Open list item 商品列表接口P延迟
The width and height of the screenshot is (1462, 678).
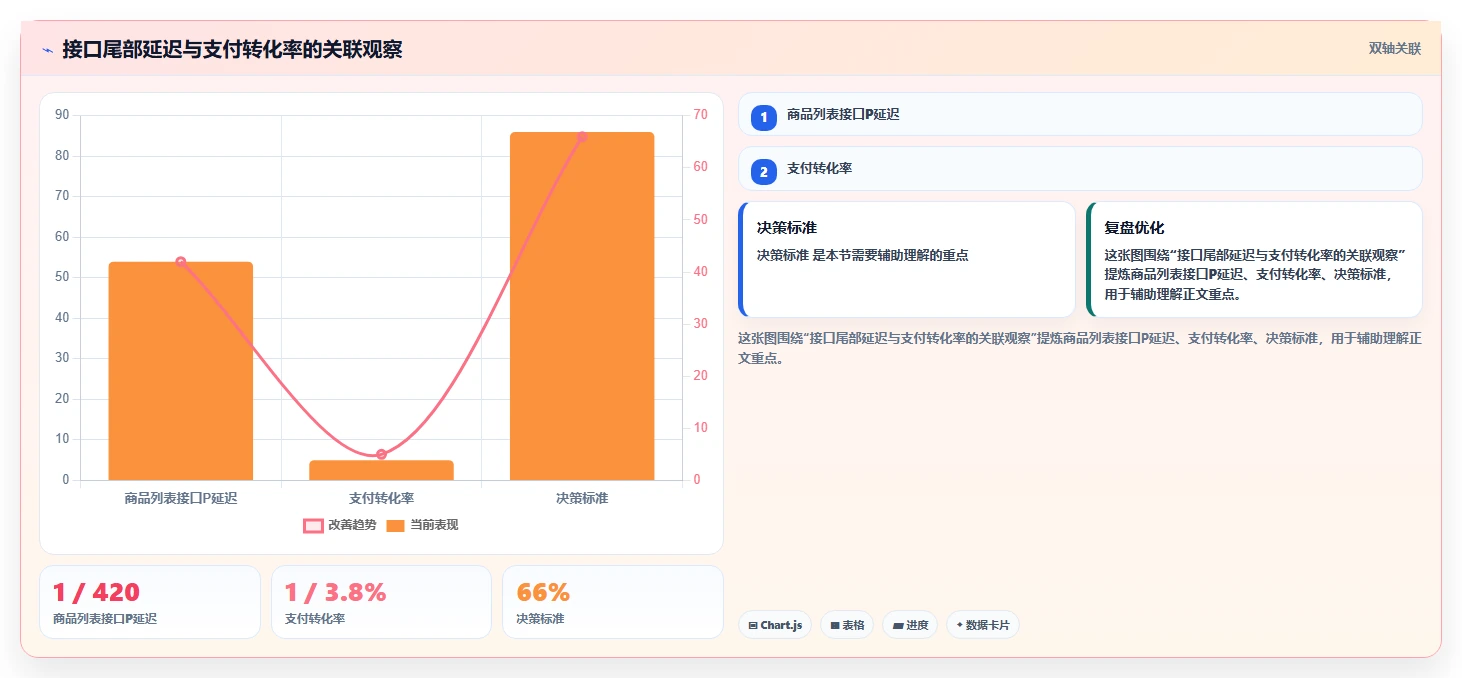1080,114
